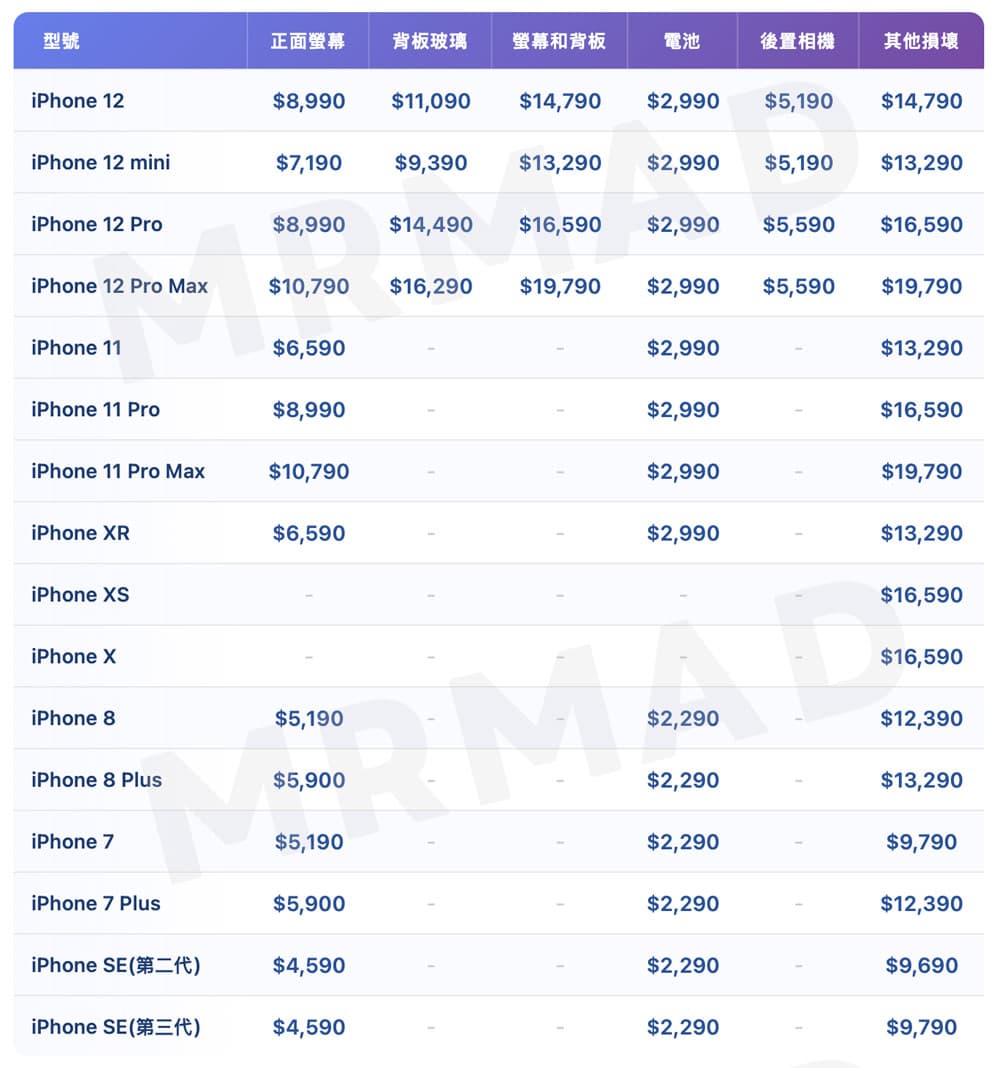Click the iPhone SE(第三代) model name
This screenshot has height=1068, width=1000.
click(x=116, y=1027)
